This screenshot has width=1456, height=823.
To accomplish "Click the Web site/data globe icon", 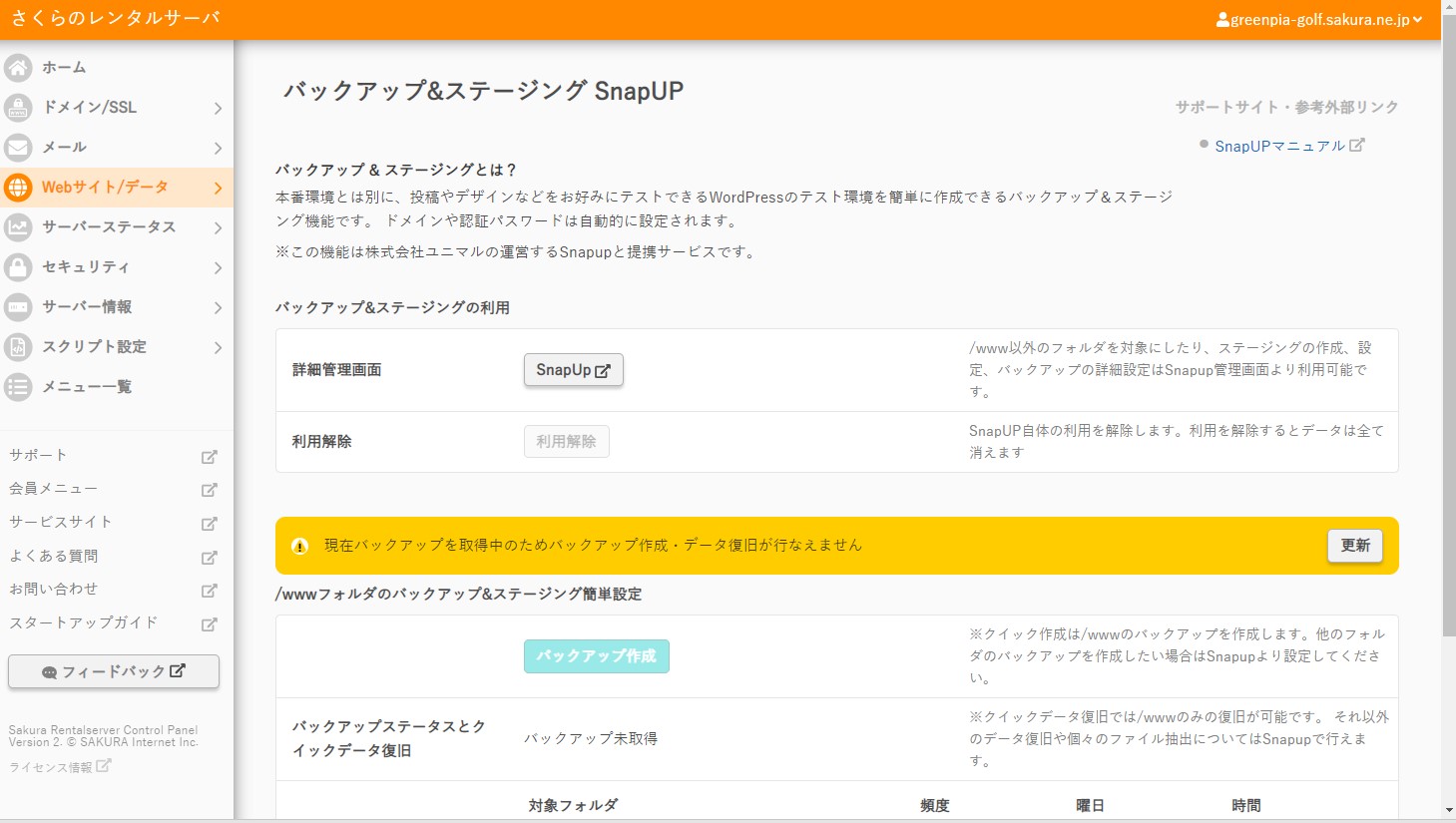I will tap(18, 188).
